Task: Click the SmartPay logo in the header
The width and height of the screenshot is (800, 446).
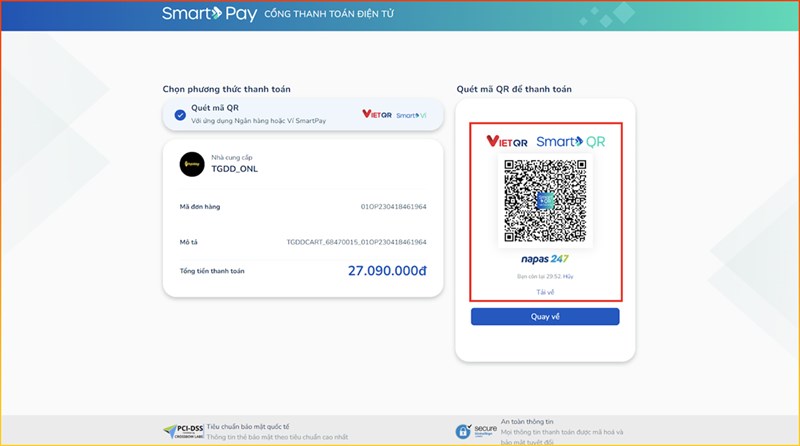Action: (x=209, y=14)
